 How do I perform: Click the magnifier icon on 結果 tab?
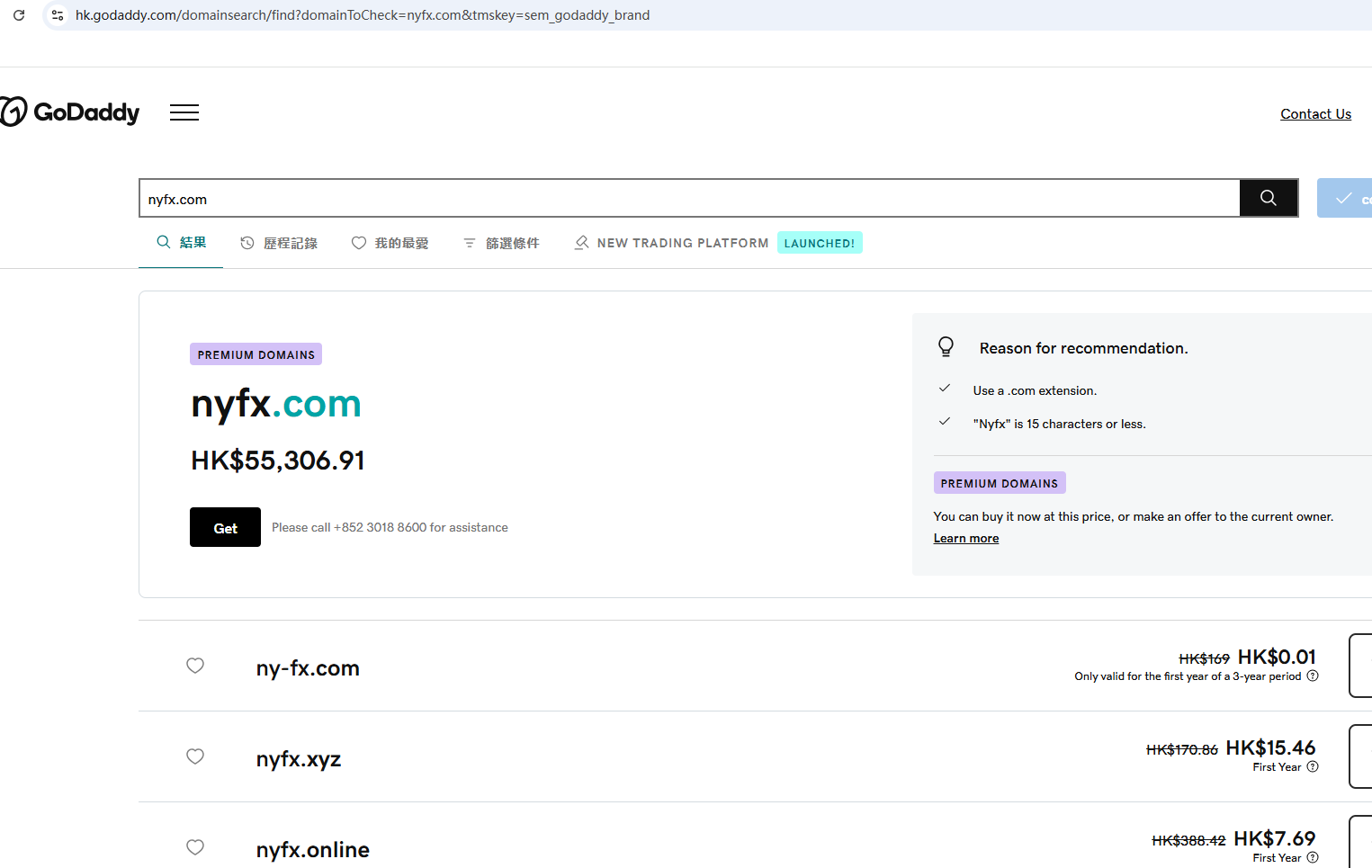point(164,242)
